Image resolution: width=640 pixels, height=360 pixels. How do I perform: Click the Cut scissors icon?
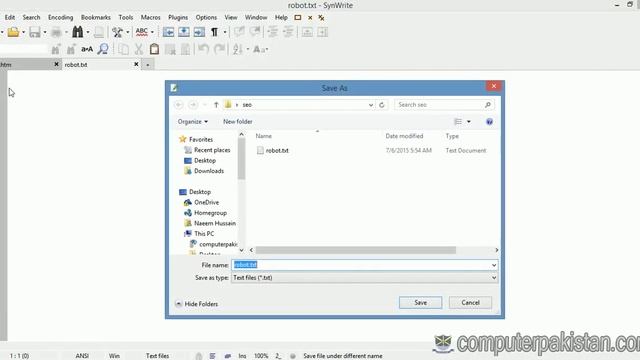coord(139,49)
